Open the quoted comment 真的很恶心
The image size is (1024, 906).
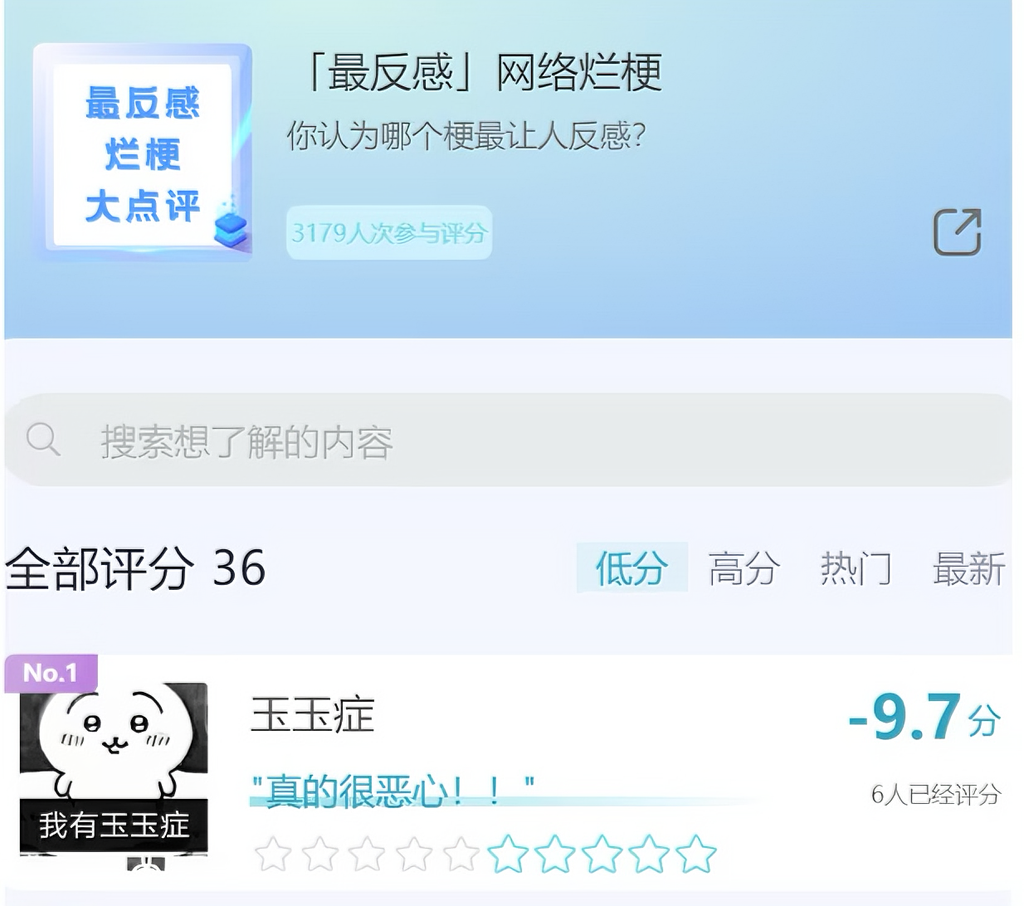coord(393,791)
